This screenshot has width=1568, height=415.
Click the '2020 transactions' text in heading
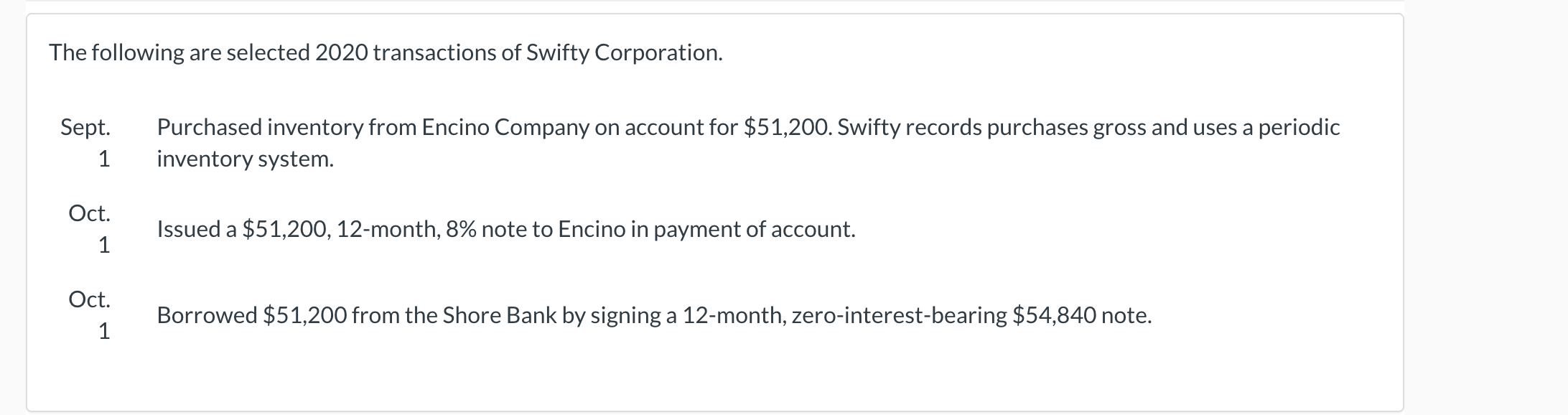[405, 52]
